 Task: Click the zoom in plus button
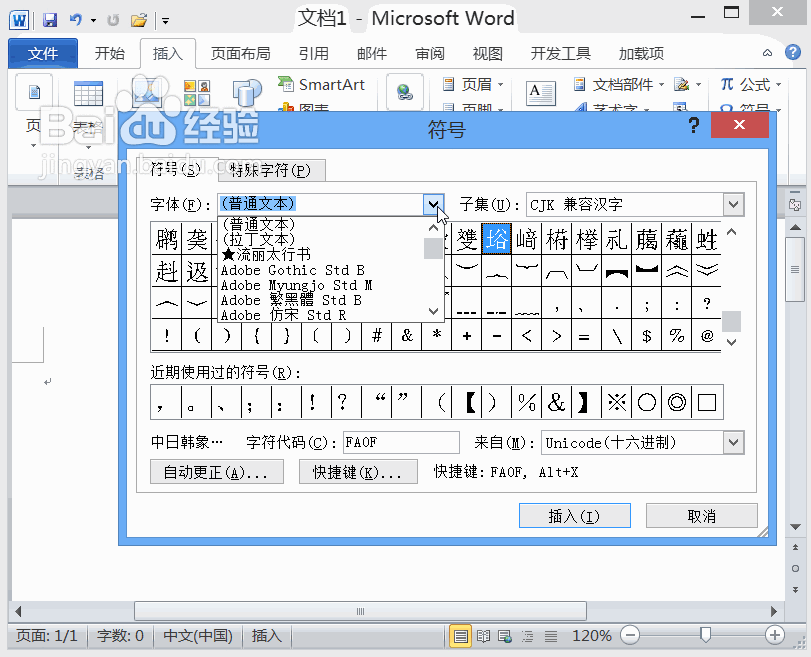(774, 635)
